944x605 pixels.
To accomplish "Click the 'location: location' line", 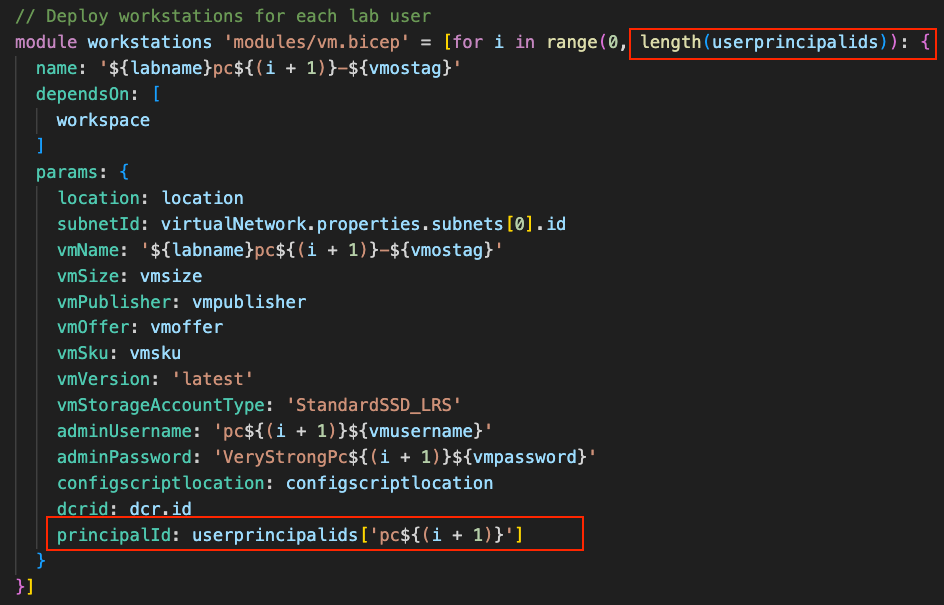I will (x=151, y=198).
